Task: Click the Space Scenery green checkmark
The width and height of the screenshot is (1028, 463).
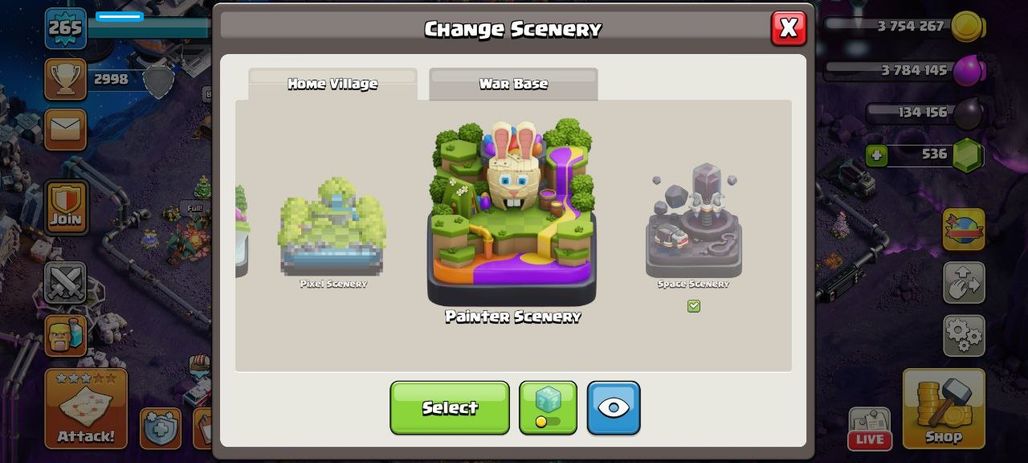Action: (x=694, y=306)
